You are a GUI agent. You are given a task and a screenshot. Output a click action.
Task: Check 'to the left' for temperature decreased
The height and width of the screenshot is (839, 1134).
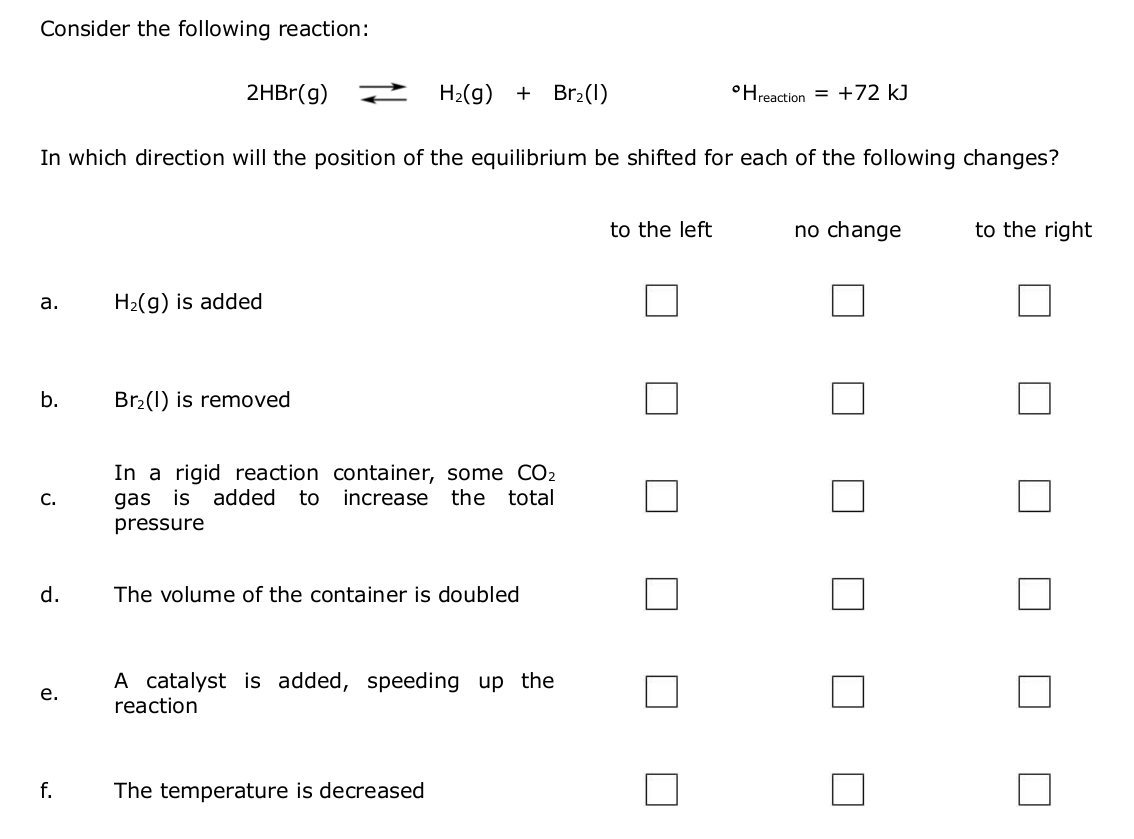pos(661,789)
